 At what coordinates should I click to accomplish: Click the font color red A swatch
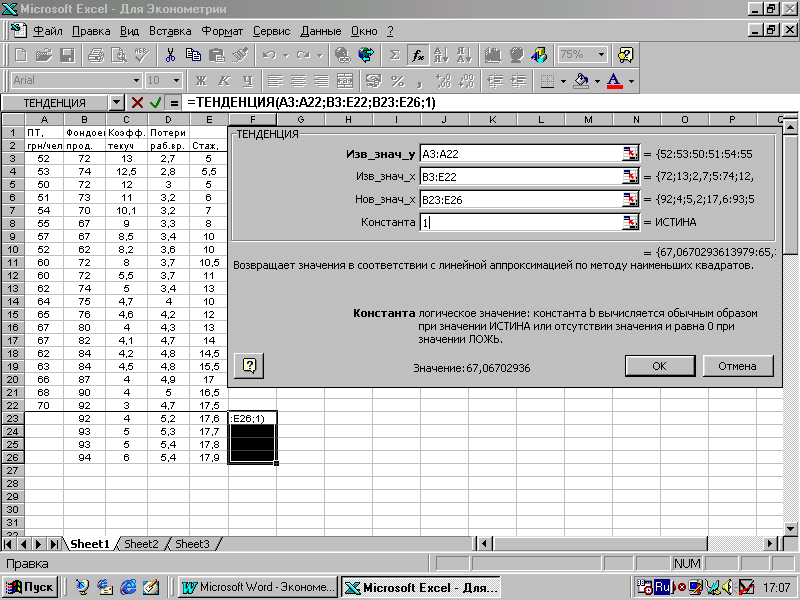point(613,80)
